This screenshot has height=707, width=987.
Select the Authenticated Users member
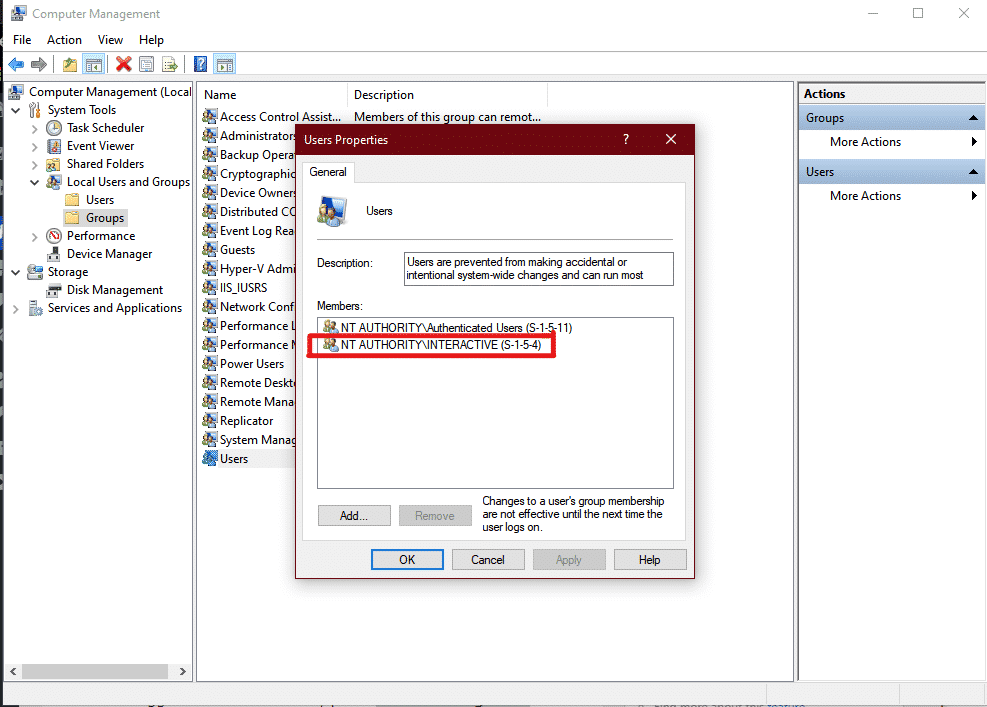pos(447,328)
